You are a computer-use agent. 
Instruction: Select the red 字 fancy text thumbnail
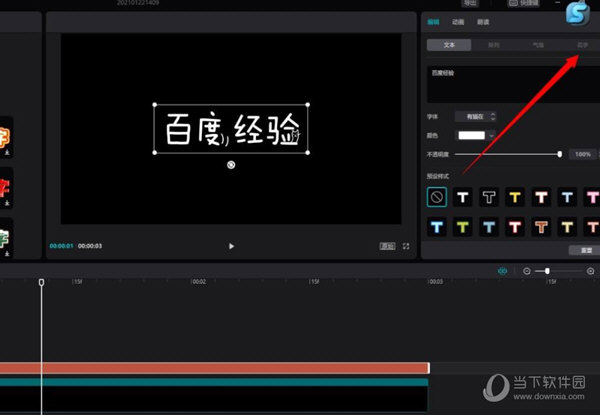(x=6, y=188)
